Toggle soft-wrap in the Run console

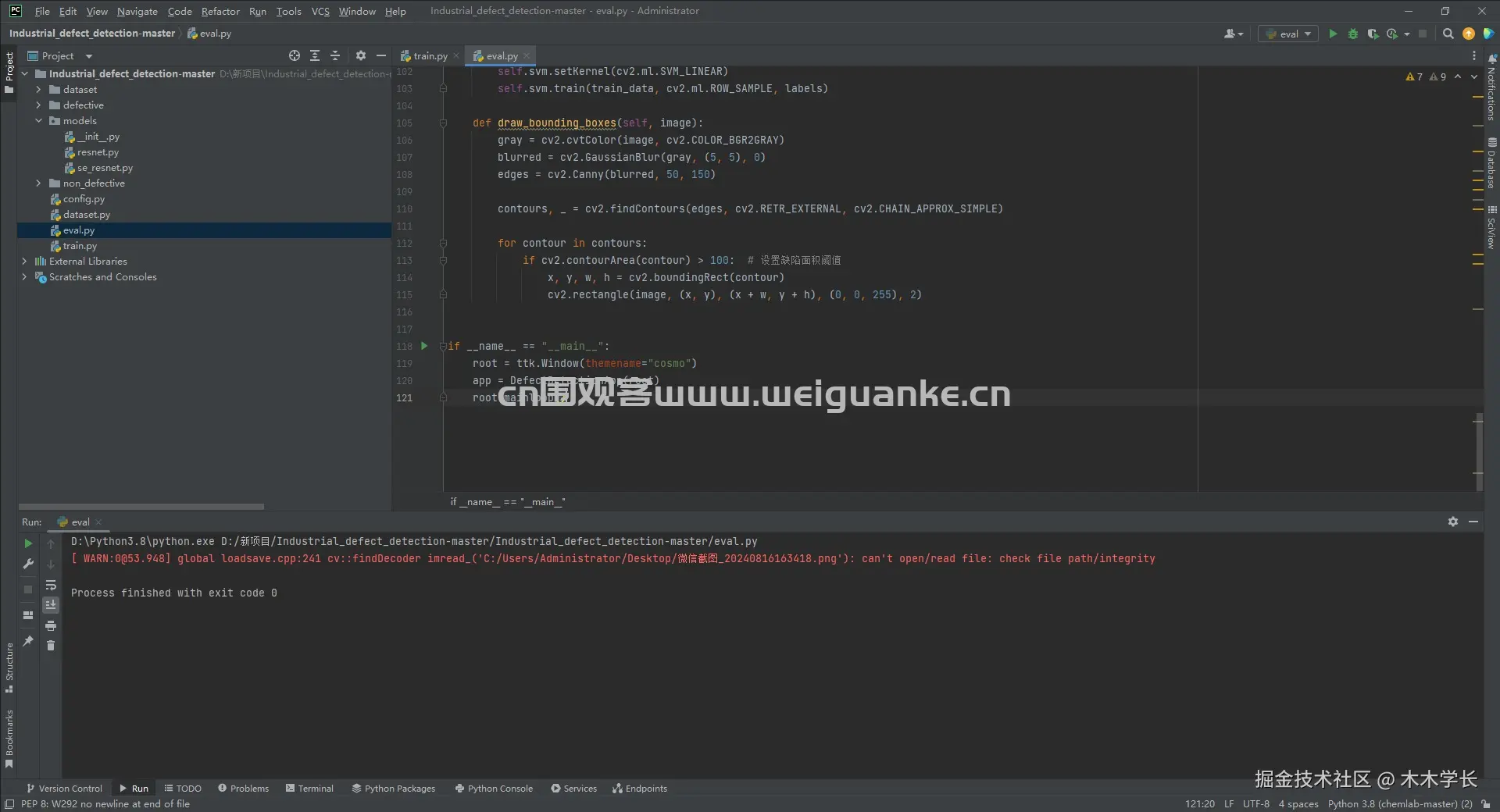(x=51, y=585)
